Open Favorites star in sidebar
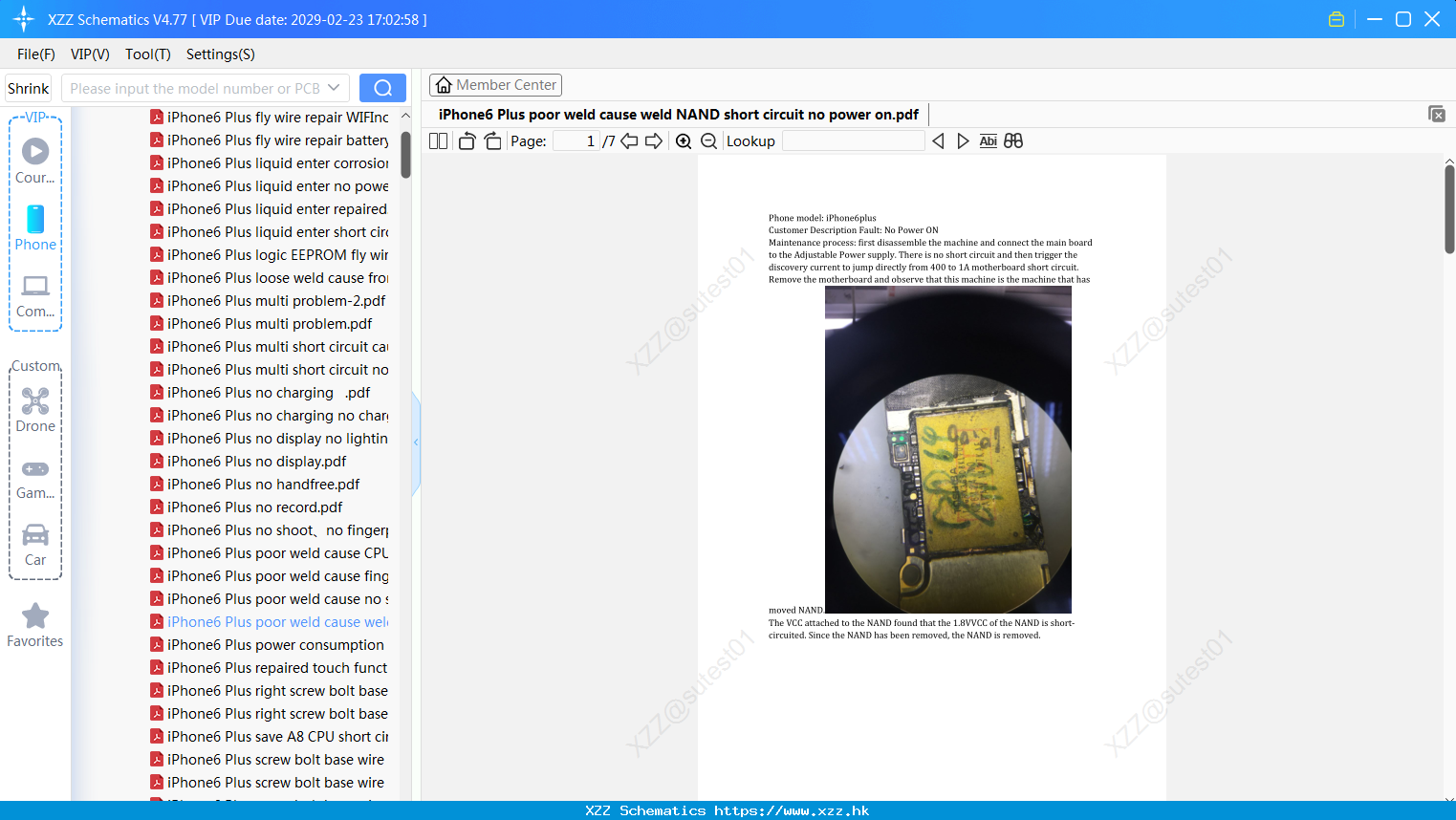Image resolution: width=1456 pixels, height=820 pixels. (x=35, y=626)
